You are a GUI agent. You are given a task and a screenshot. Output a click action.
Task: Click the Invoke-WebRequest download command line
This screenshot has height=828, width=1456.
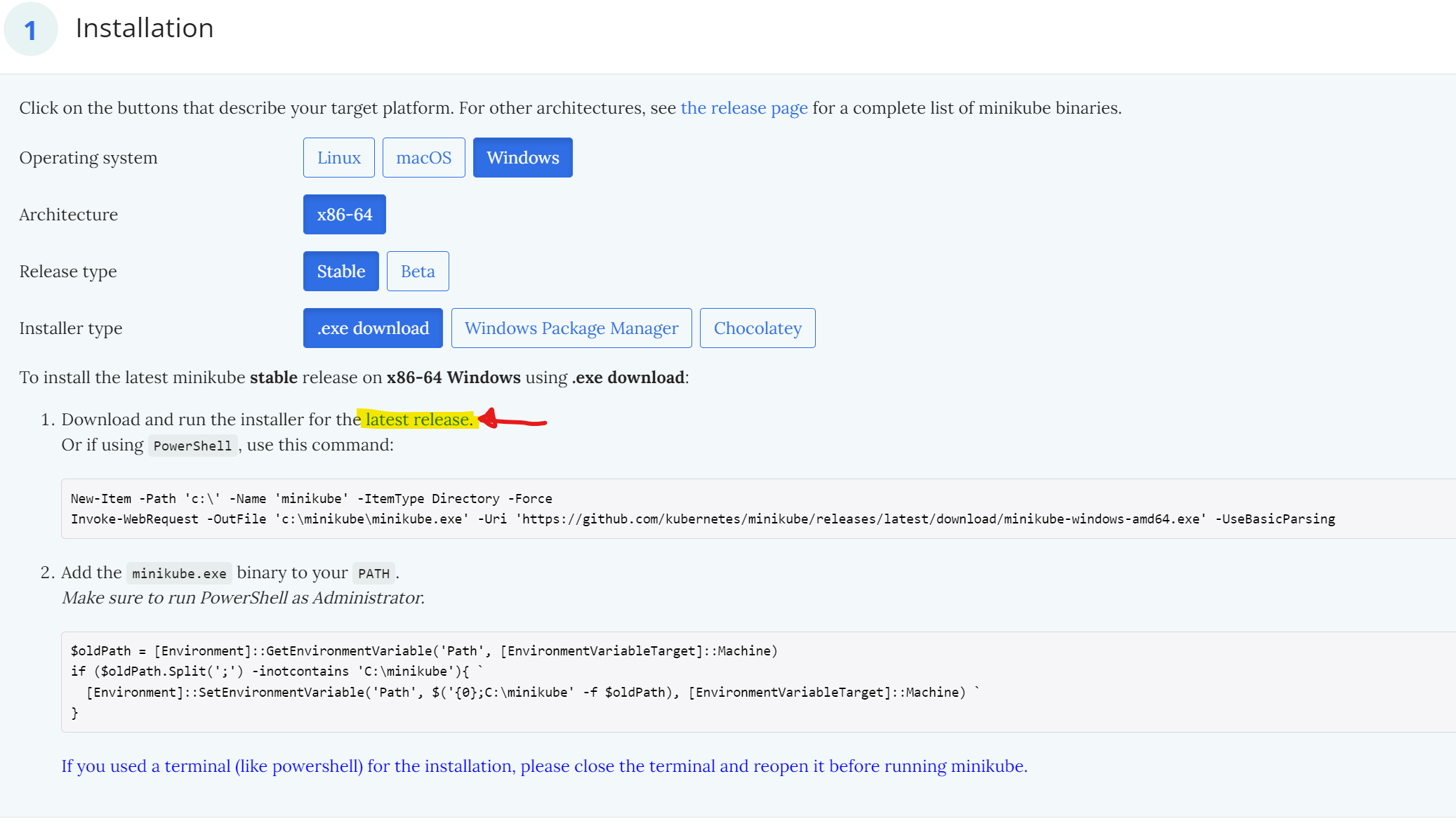pos(702,519)
